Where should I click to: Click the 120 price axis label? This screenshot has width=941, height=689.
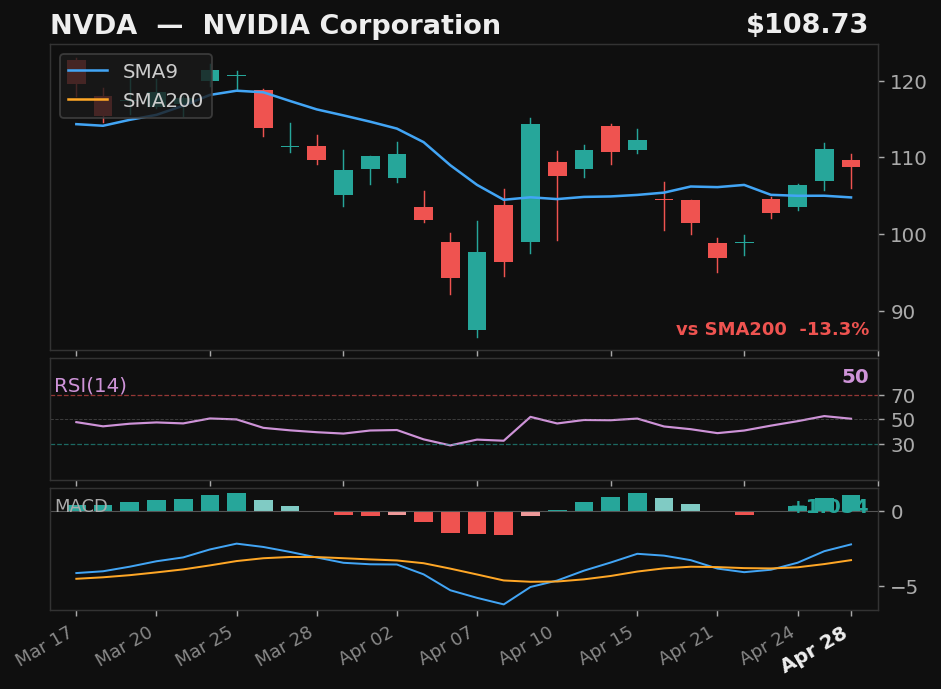point(908,82)
